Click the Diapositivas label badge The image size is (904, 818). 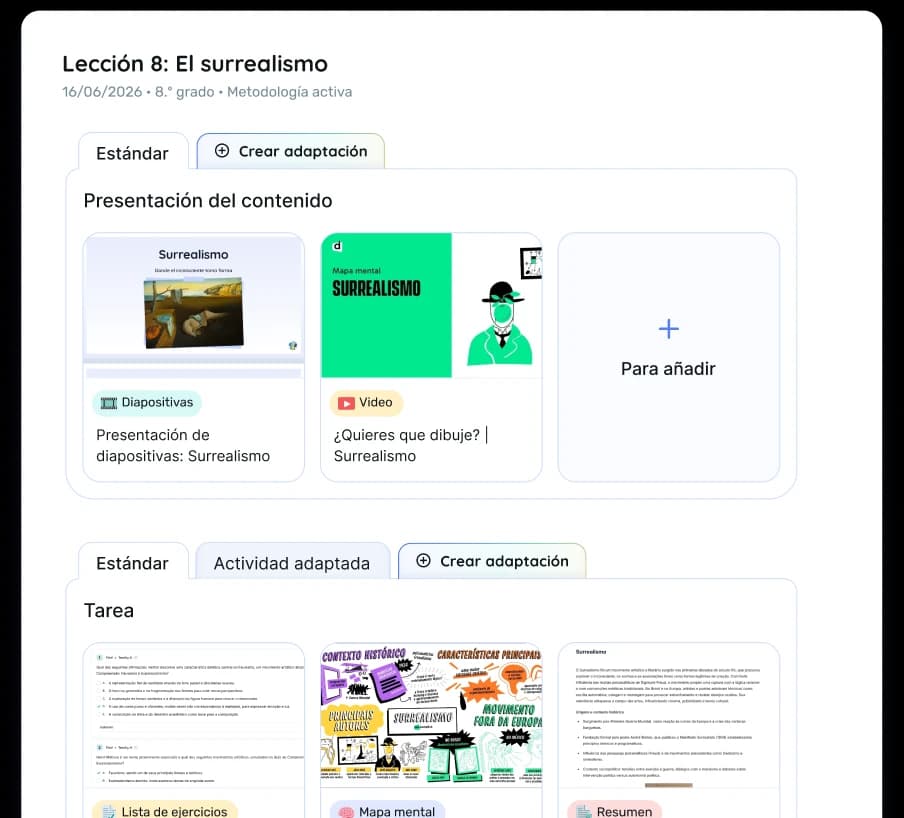click(x=147, y=402)
